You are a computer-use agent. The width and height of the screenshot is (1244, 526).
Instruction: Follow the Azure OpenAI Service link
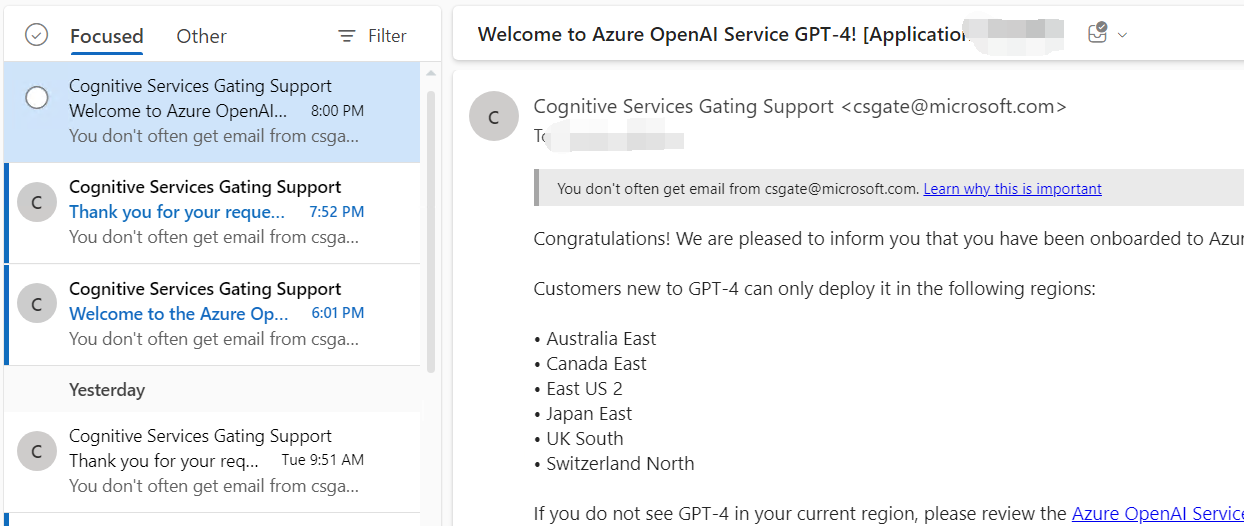[x=1157, y=513]
